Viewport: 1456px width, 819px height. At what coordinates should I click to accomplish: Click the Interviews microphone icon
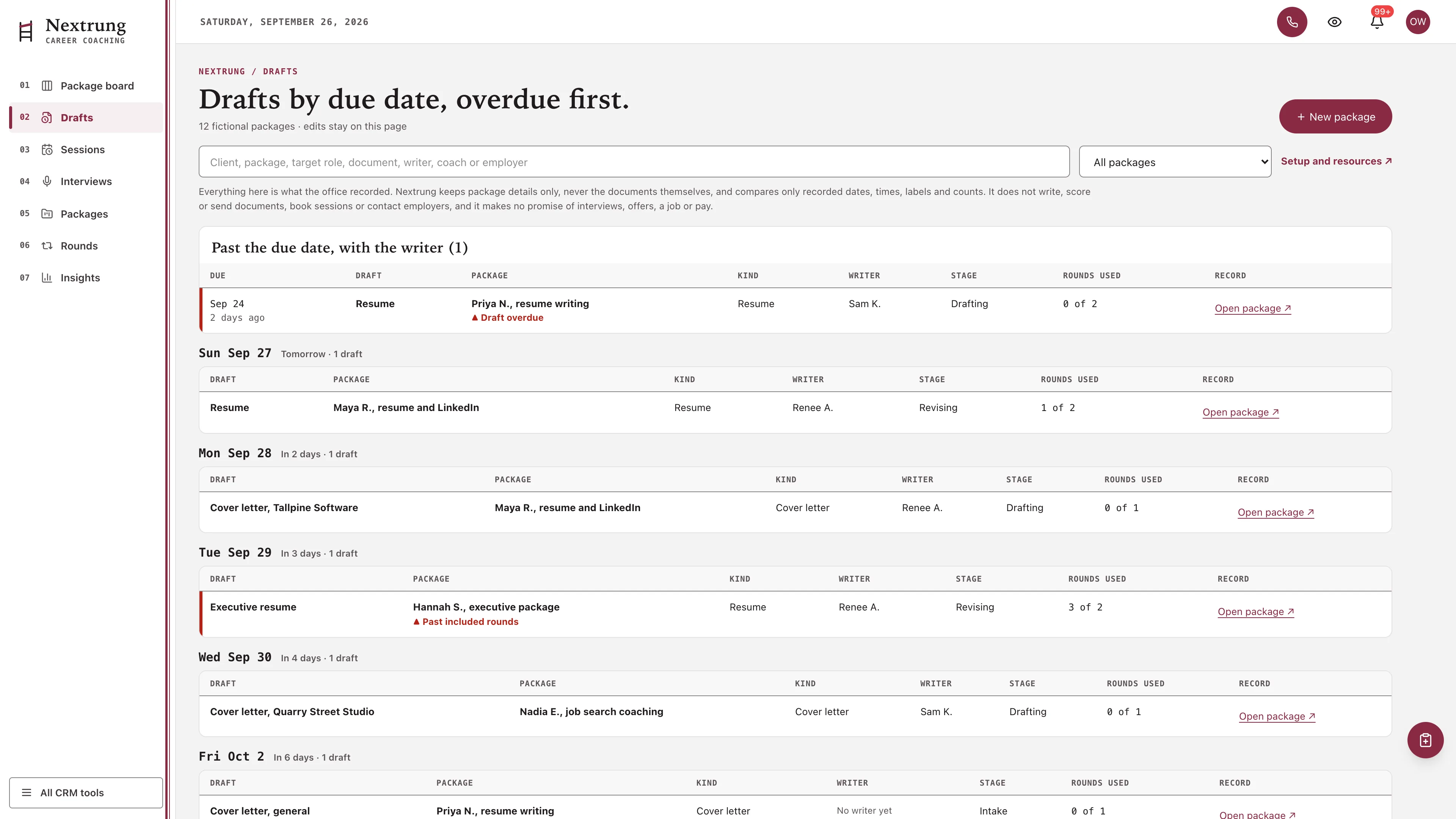click(47, 182)
